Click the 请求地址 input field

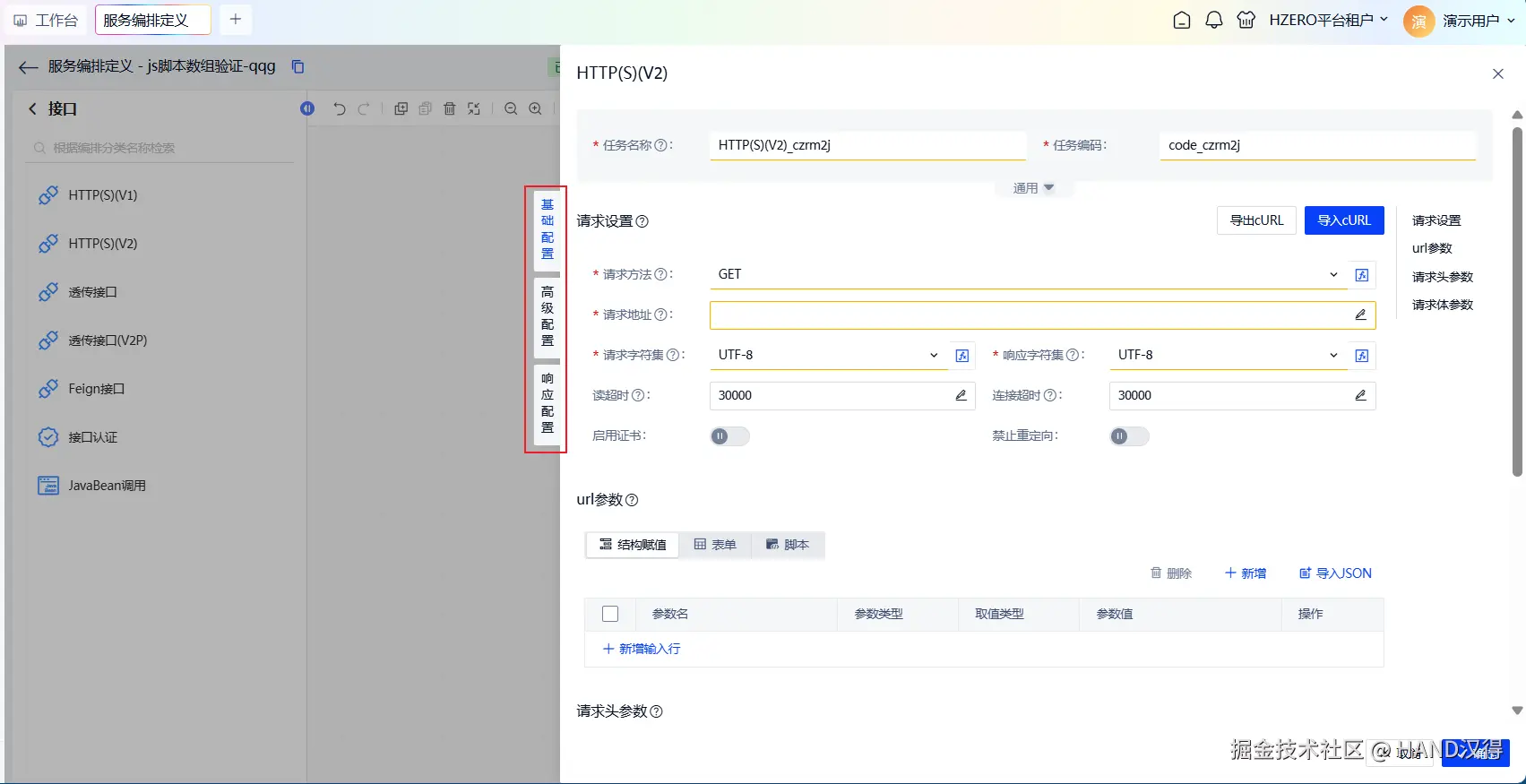pos(1042,314)
